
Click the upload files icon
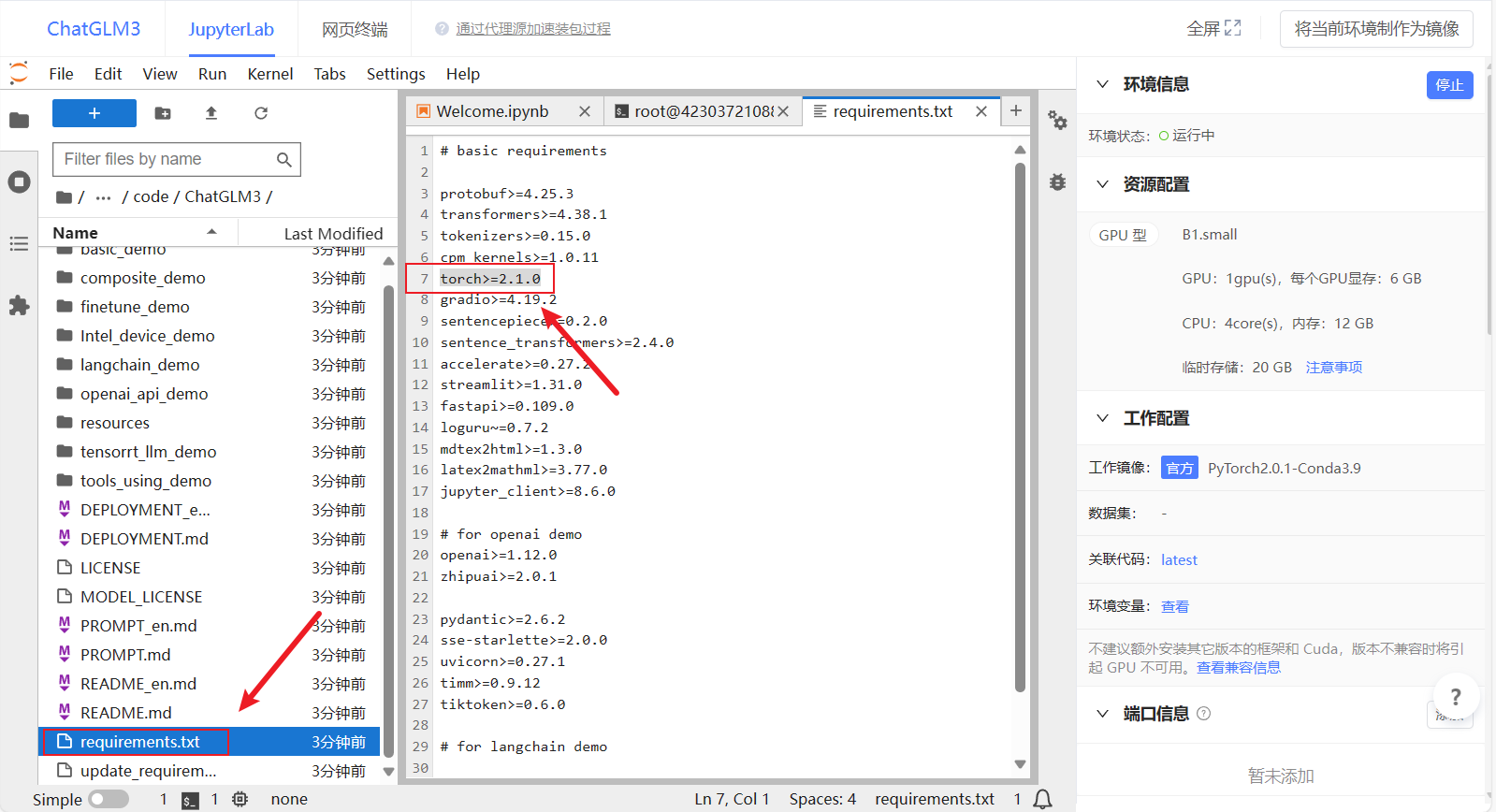[x=211, y=113]
